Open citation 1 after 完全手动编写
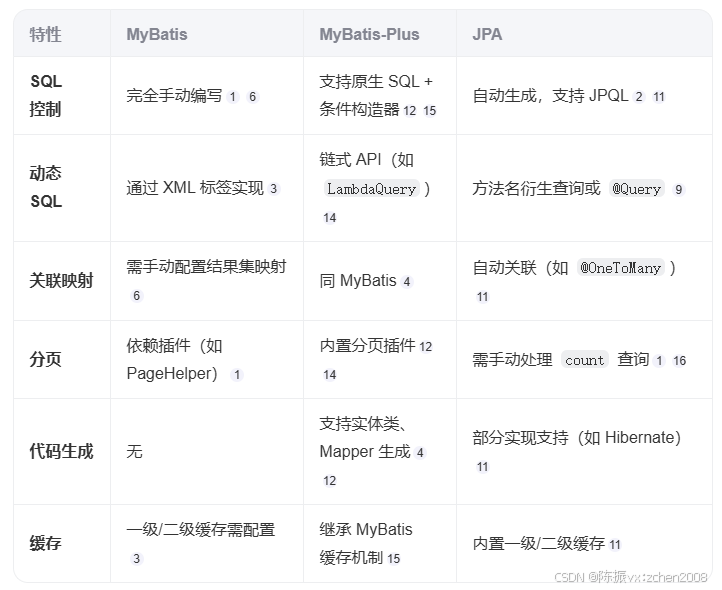Image resolution: width=722 pixels, height=590 pixels. (x=233, y=97)
